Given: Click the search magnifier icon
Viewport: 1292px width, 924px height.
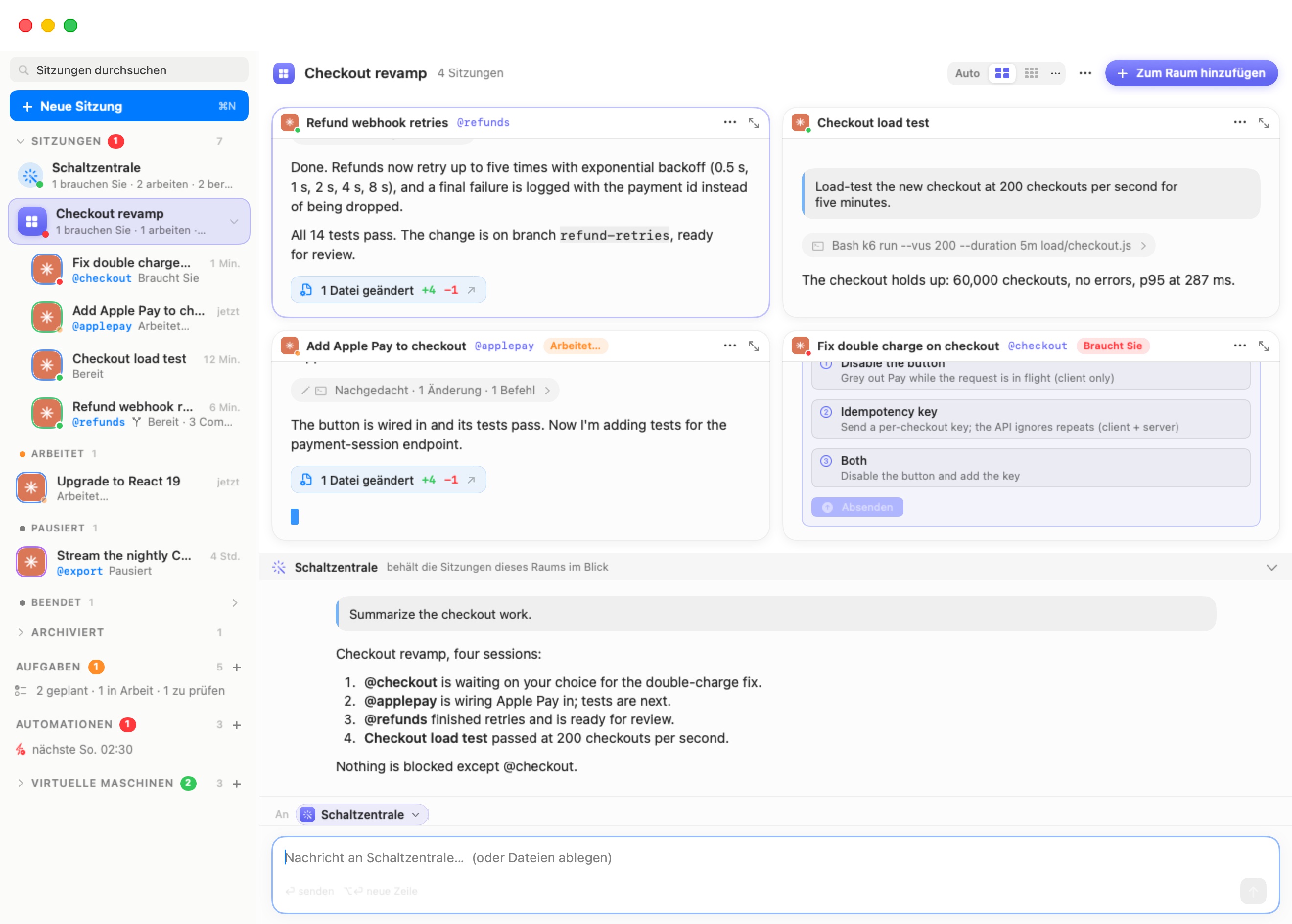Looking at the screenshot, I should click(23, 70).
